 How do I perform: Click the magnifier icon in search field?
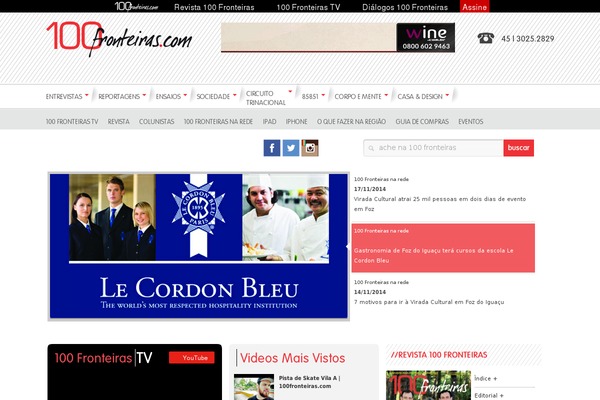371,148
